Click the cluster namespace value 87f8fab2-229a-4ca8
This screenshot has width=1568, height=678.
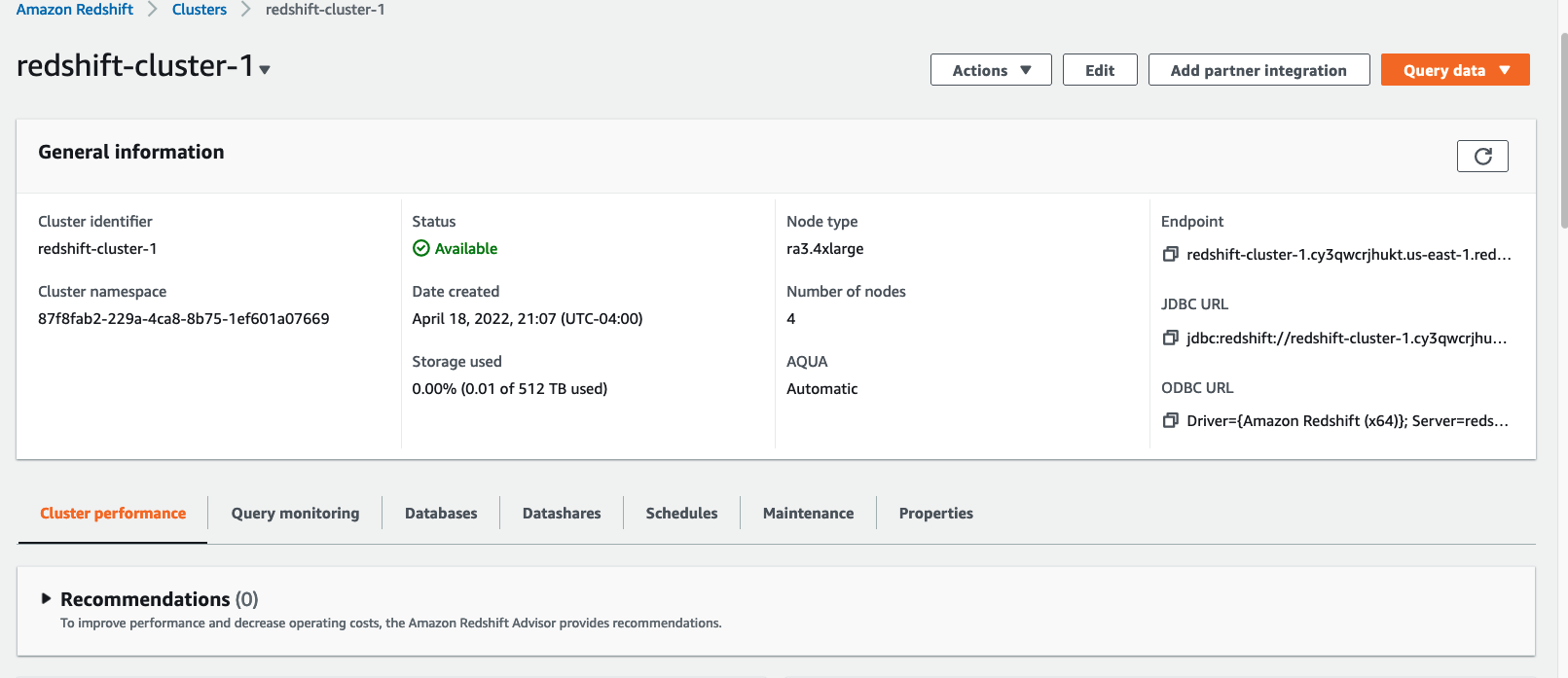184,318
